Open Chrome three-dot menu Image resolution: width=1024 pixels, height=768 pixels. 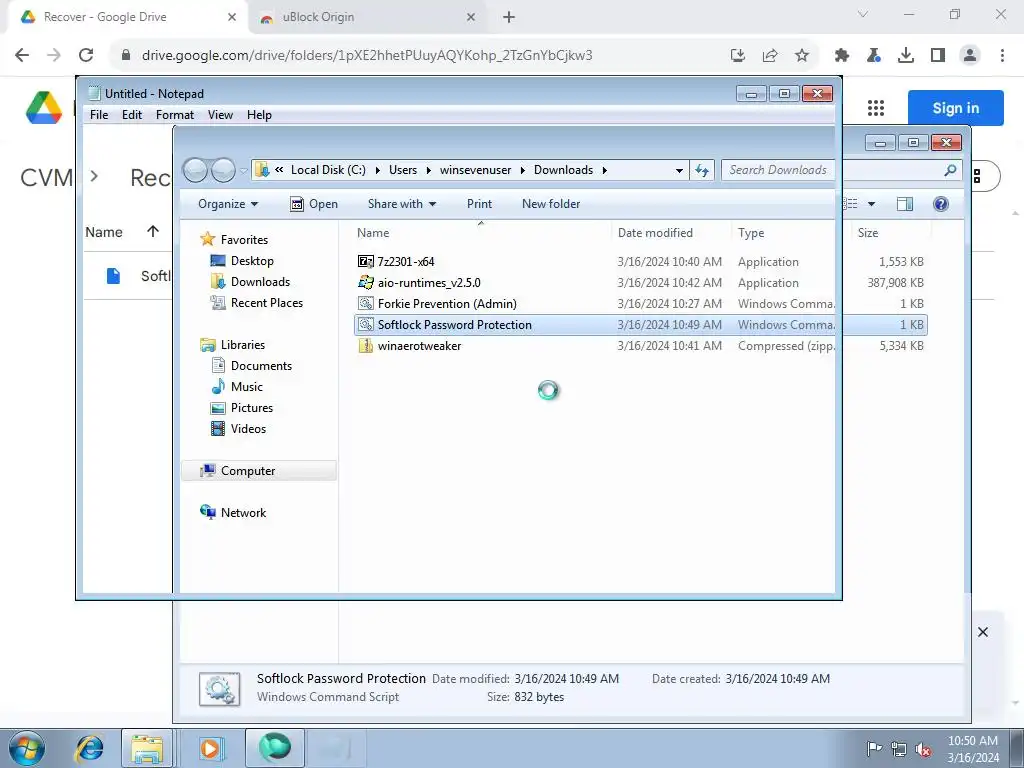1002,56
